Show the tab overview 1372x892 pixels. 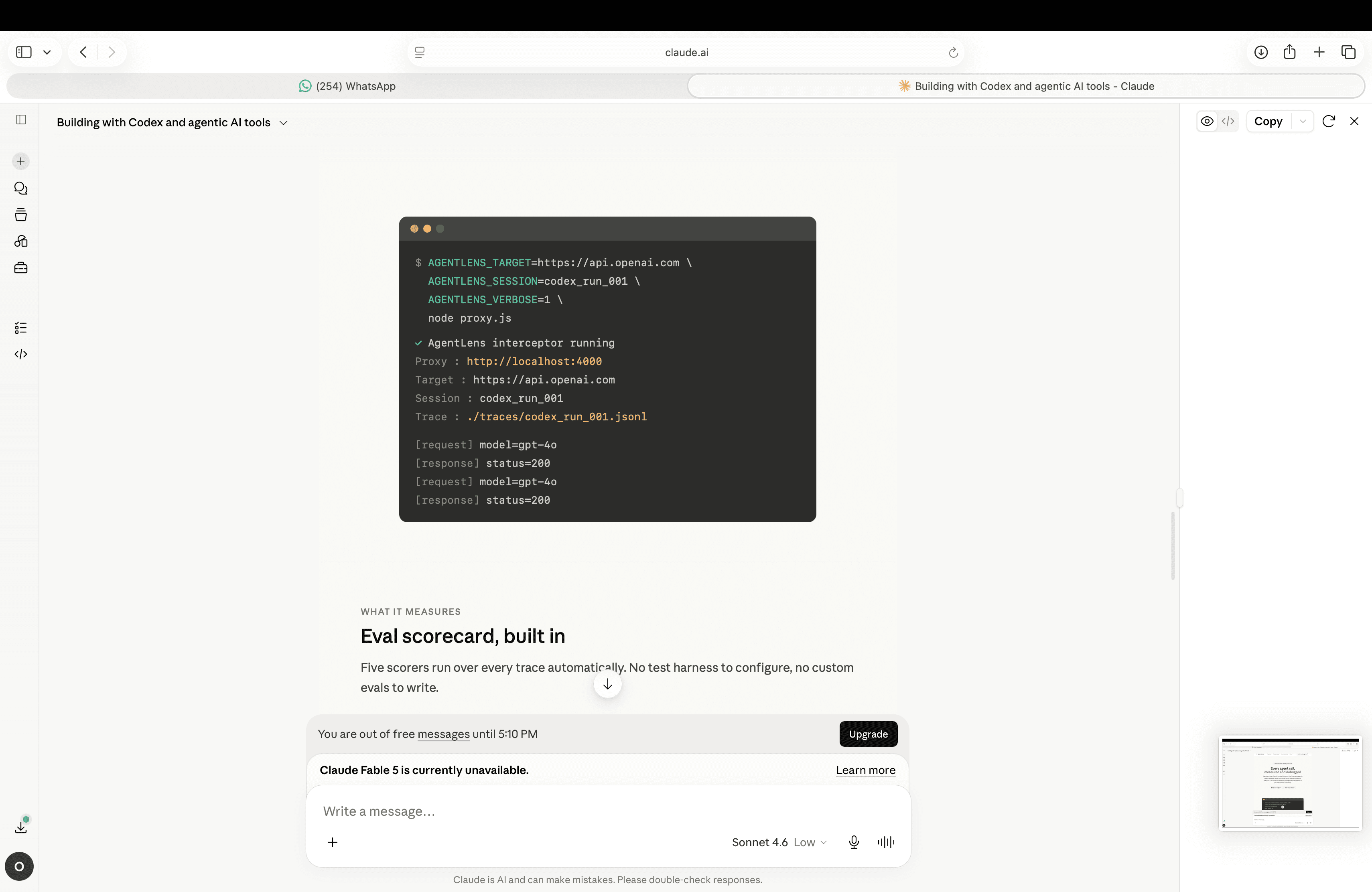tap(1348, 53)
